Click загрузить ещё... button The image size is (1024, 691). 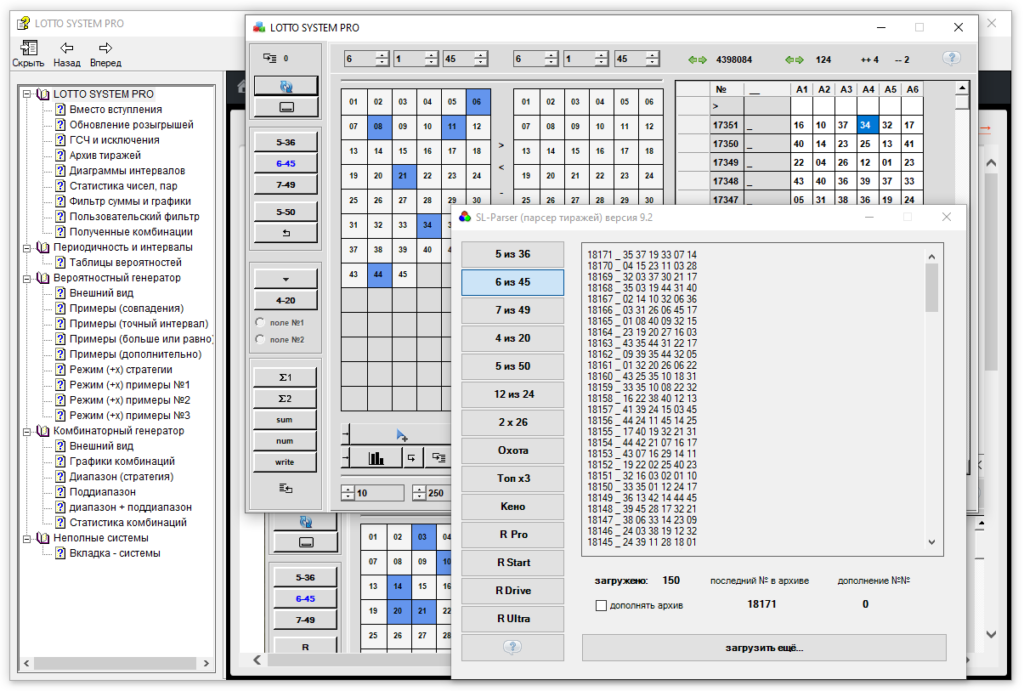coord(764,648)
